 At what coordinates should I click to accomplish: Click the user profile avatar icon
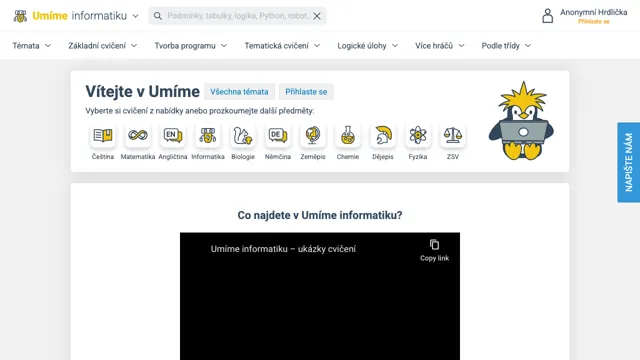click(x=547, y=16)
